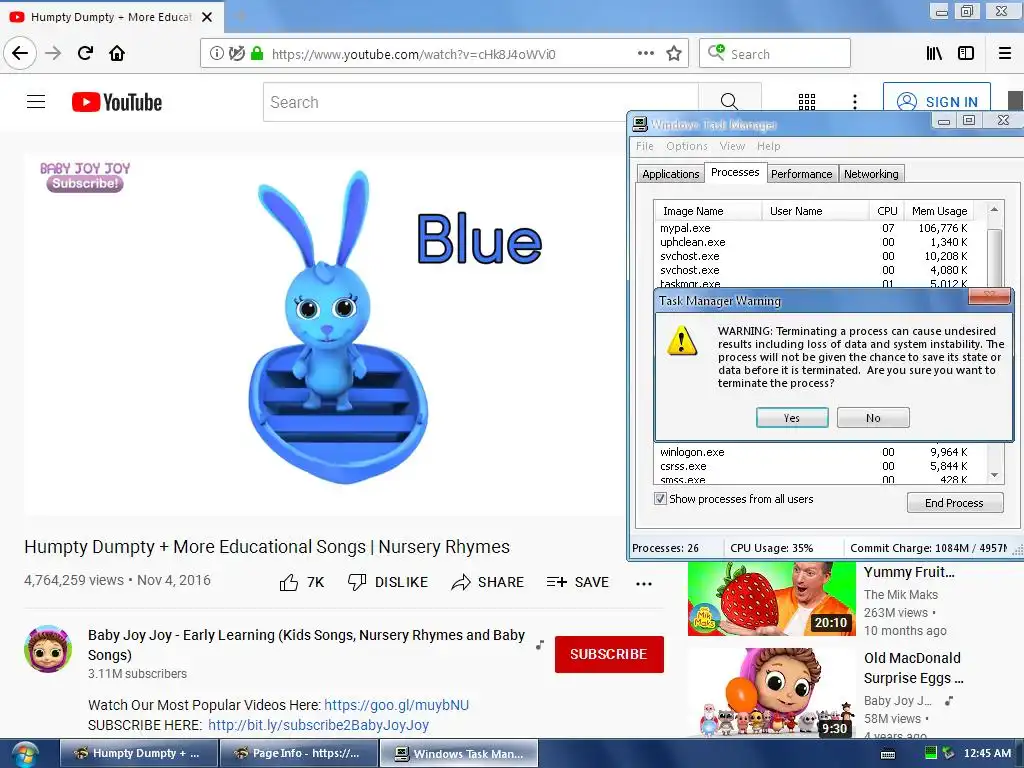Switch to Page Info taskbar button
Screen dimensions: 1024x768
coord(298,753)
